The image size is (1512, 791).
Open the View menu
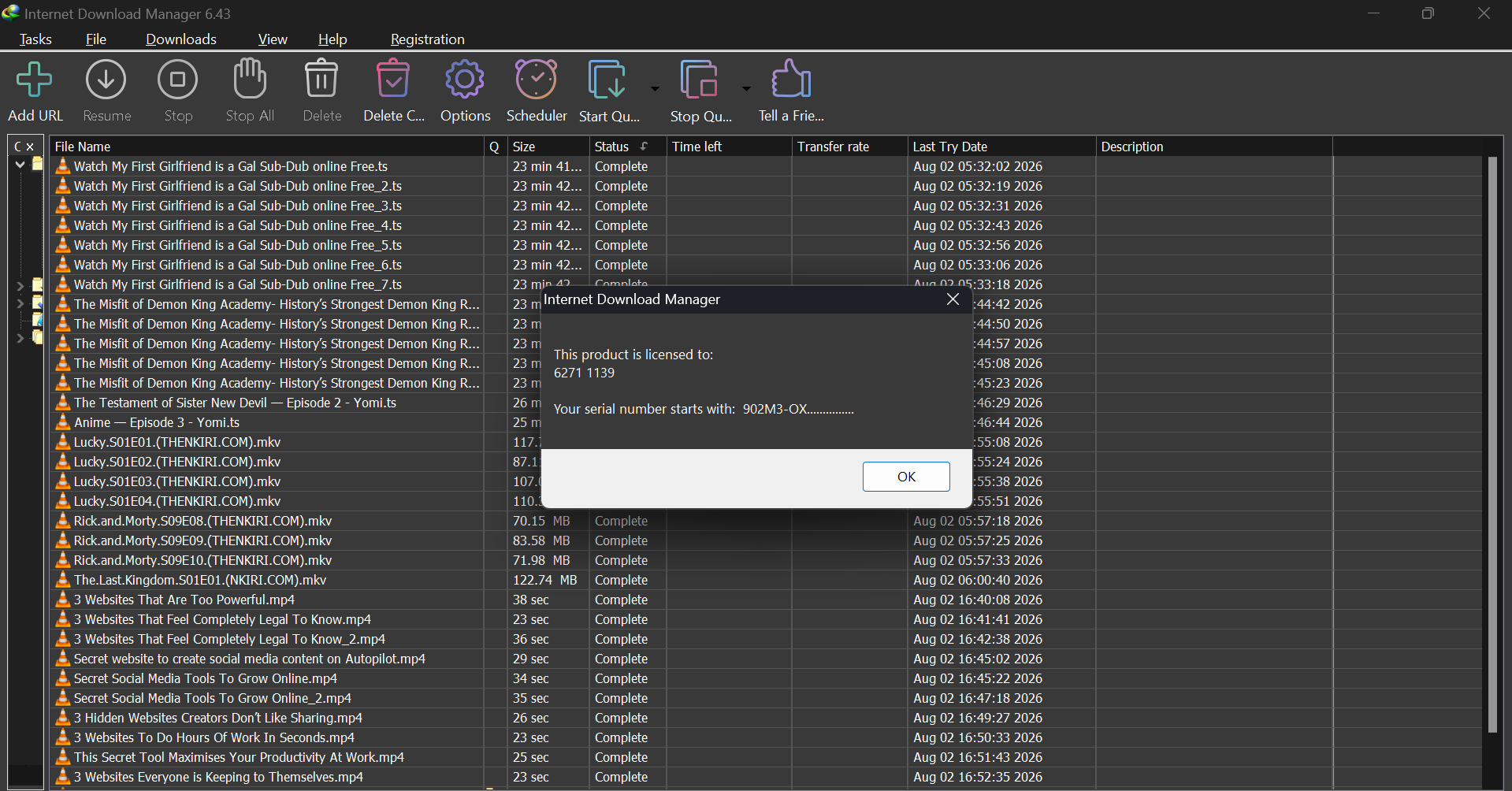click(273, 39)
